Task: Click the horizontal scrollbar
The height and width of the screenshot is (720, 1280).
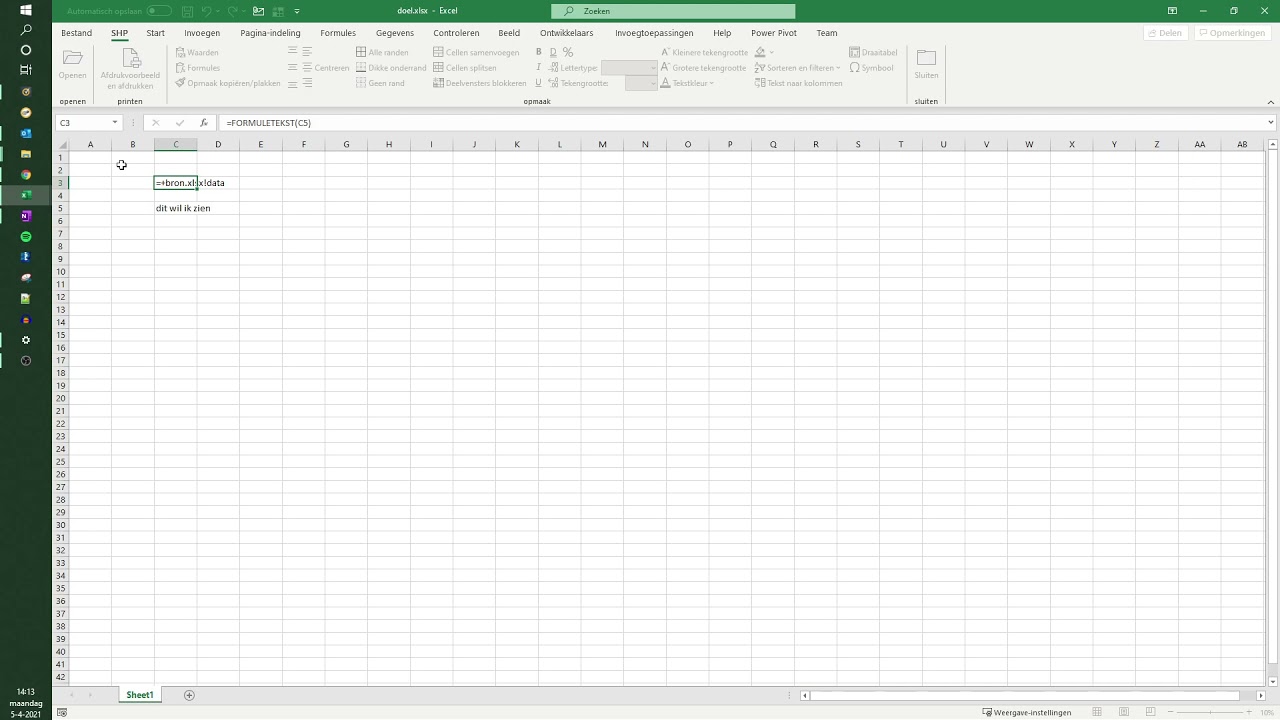Action: point(1025,695)
